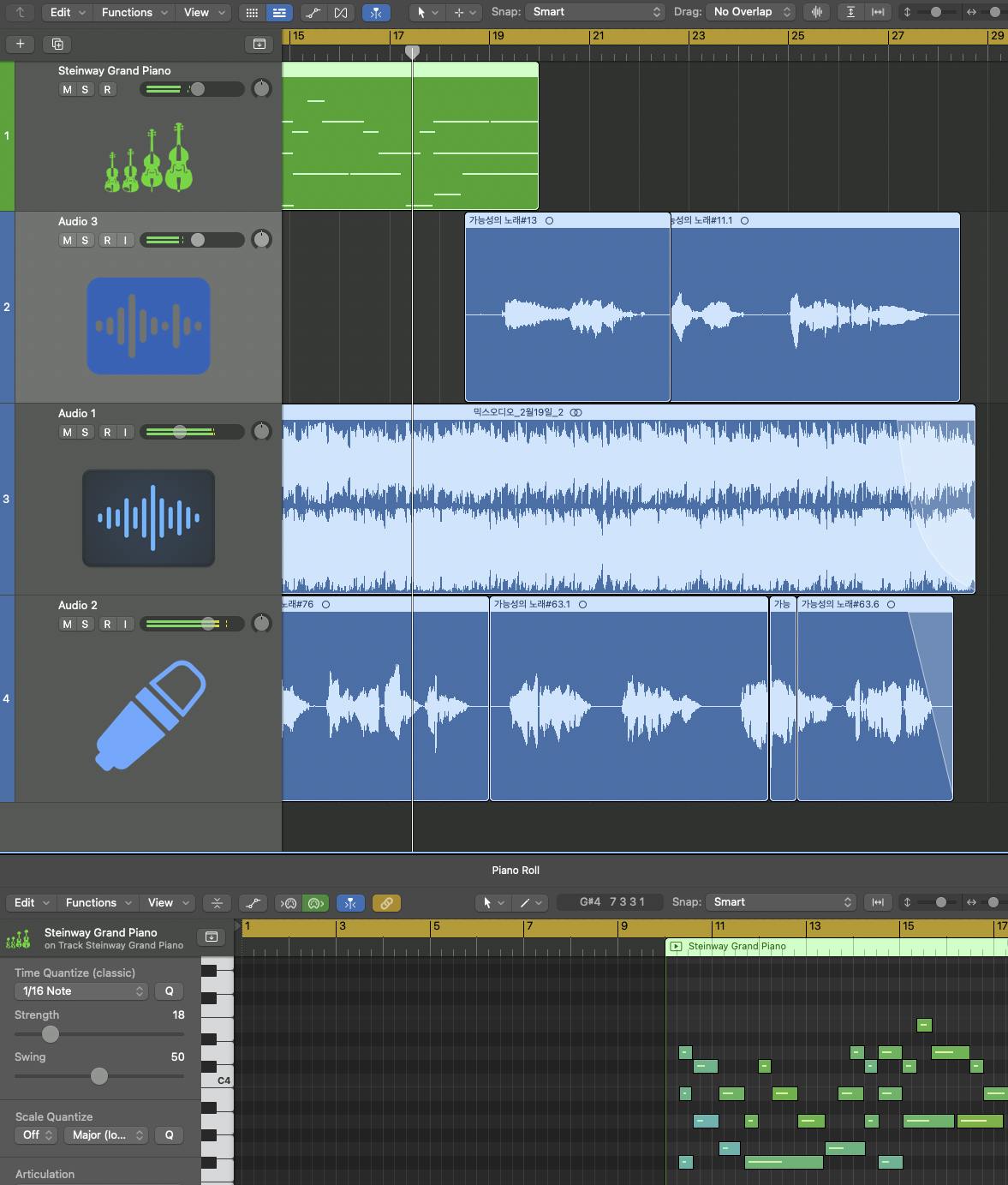Screen dimensions: 1008x1185
Task: Click the string quartet instrument icon on track 1
Action: 148,157
